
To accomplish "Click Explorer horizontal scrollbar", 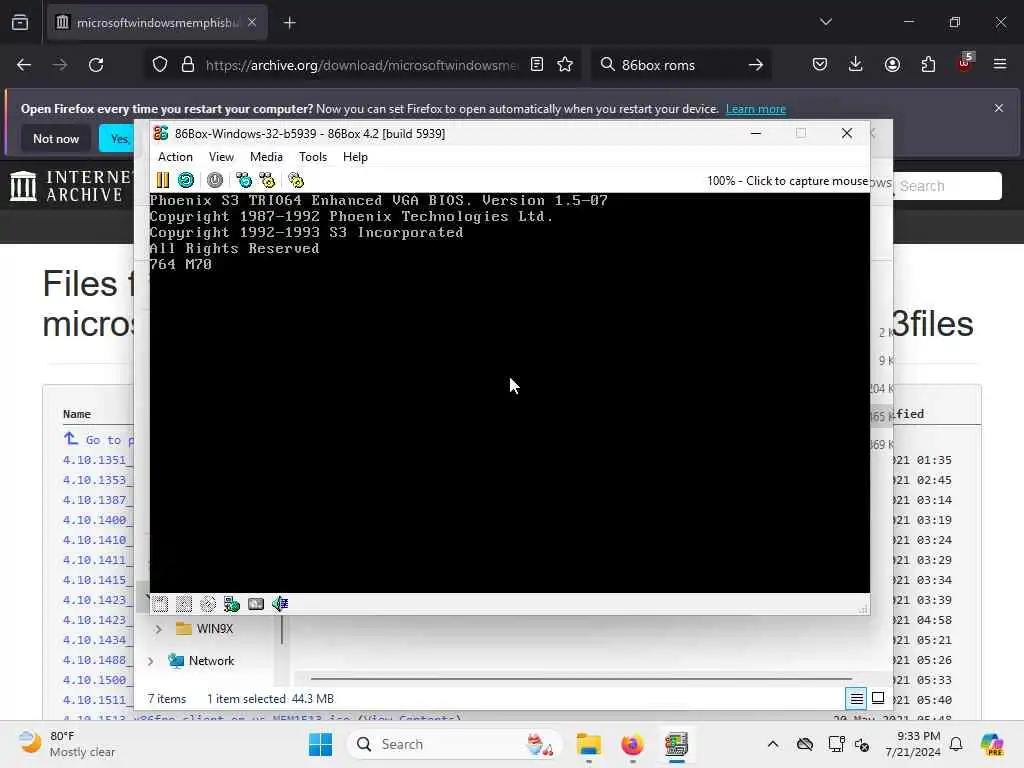I will [581, 679].
